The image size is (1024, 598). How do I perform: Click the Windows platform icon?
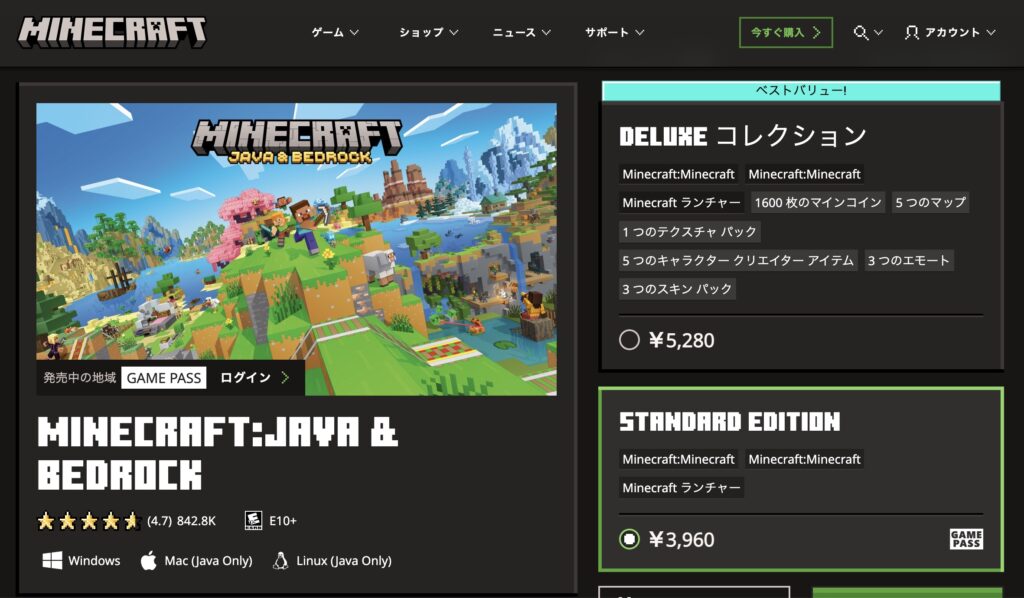tap(52, 560)
